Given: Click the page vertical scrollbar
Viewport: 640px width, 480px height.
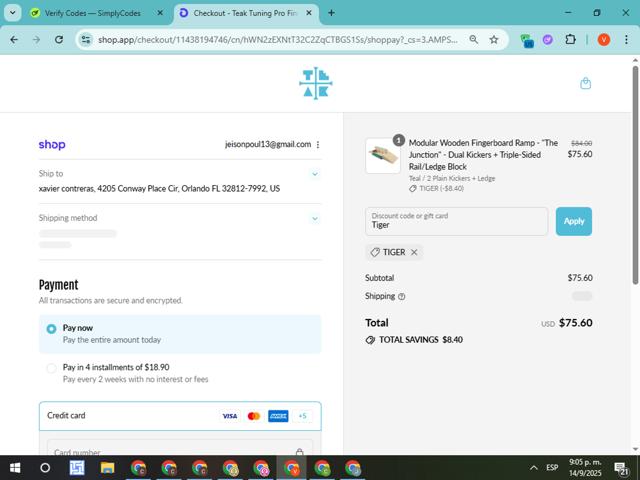Looking at the screenshot, I should point(635,176).
